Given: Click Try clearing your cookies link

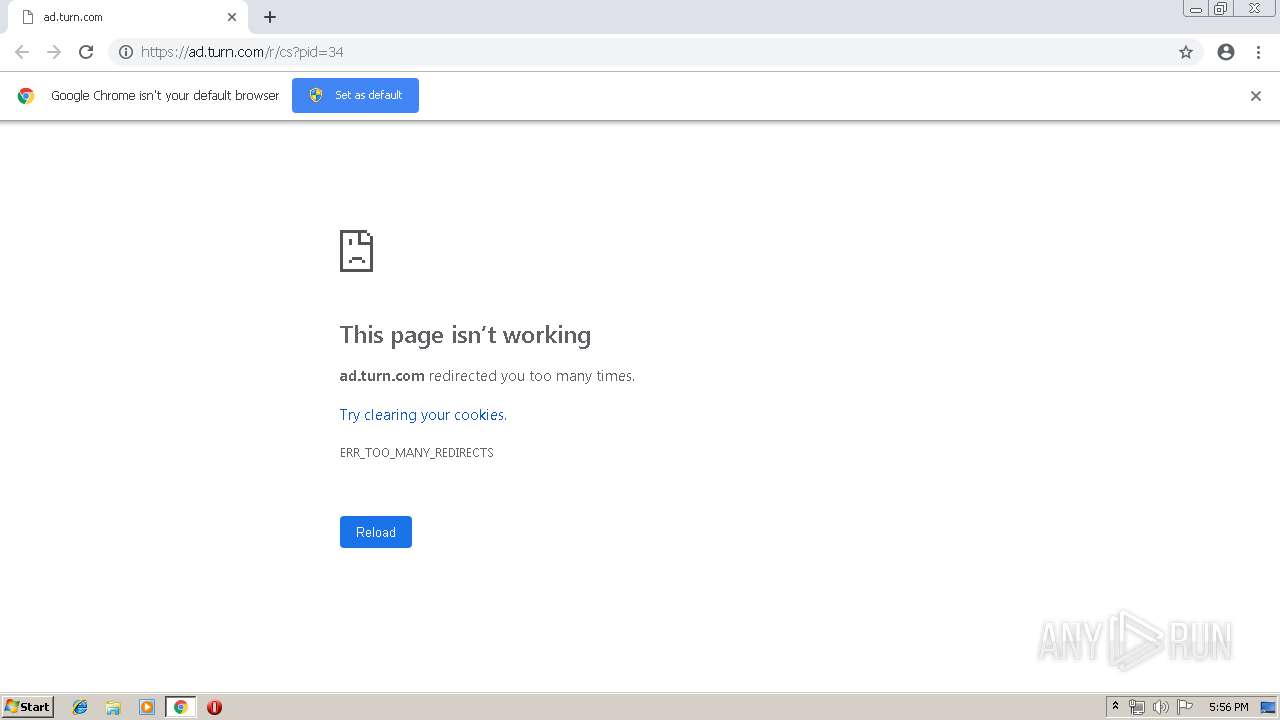Looking at the screenshot, I should tap(423, 415).
